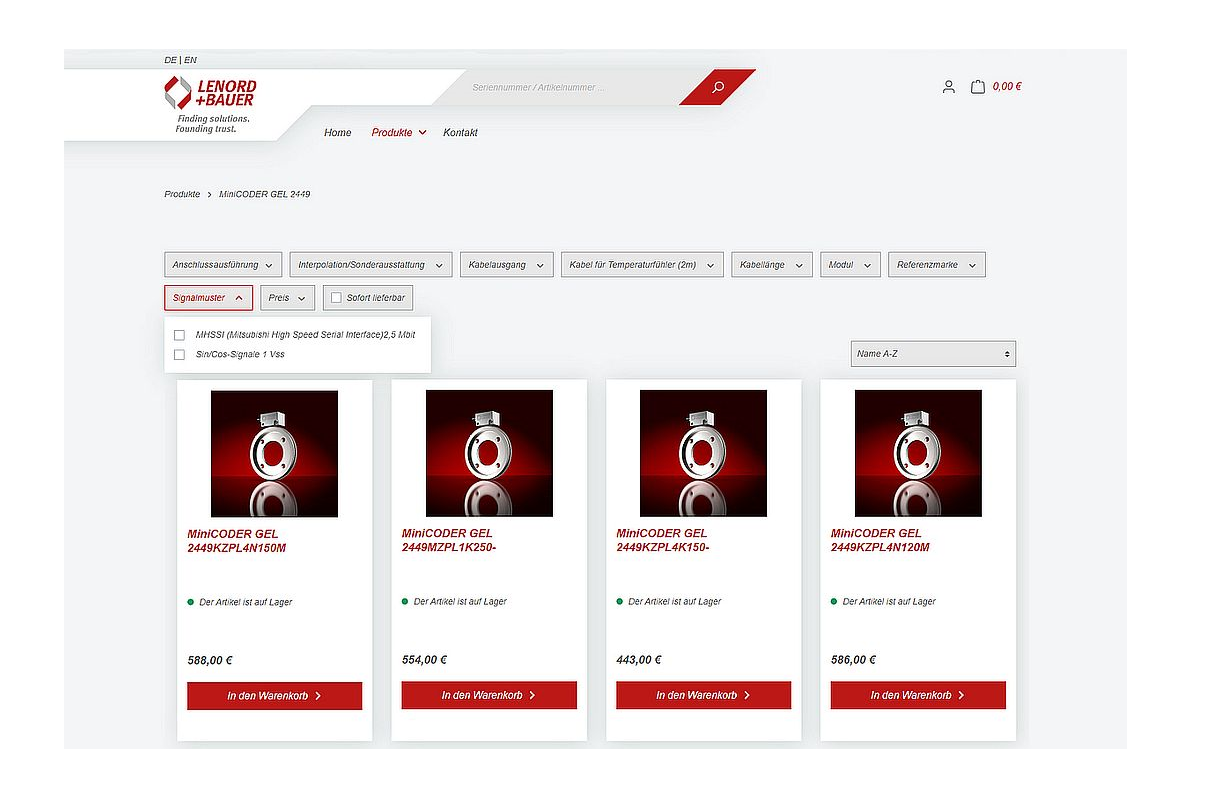Screen dimensions: 1207x795
Task: Expand the Anschlussausführung filter
Action: [223, 265]
